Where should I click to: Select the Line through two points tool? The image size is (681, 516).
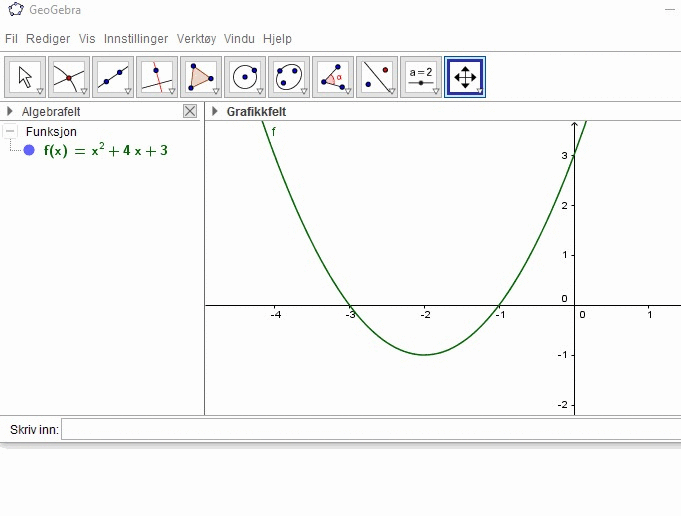(113, 77)
